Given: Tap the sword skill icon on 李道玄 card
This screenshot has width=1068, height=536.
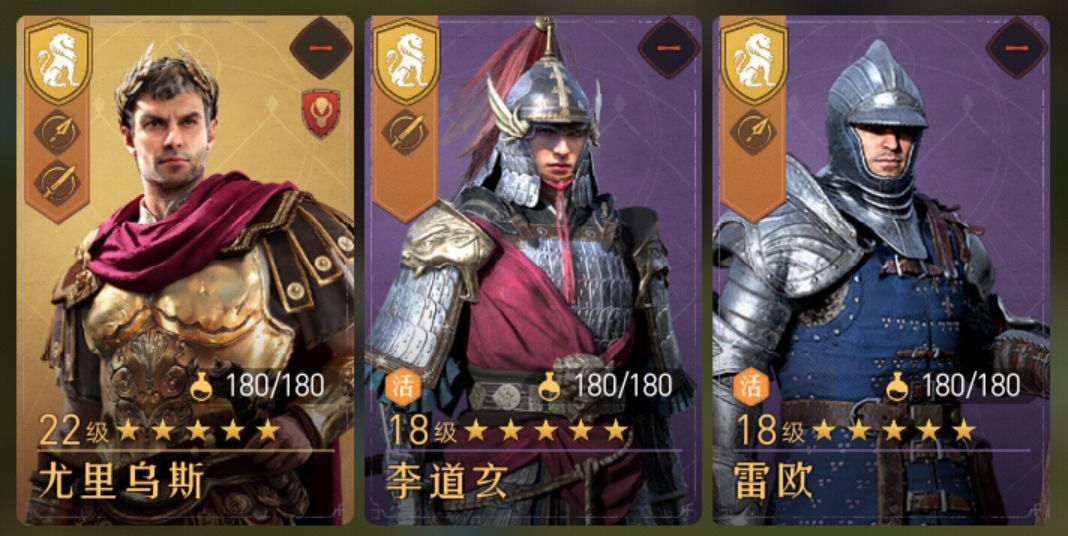Looking at the screenshot, I should [x=406, y=131].
